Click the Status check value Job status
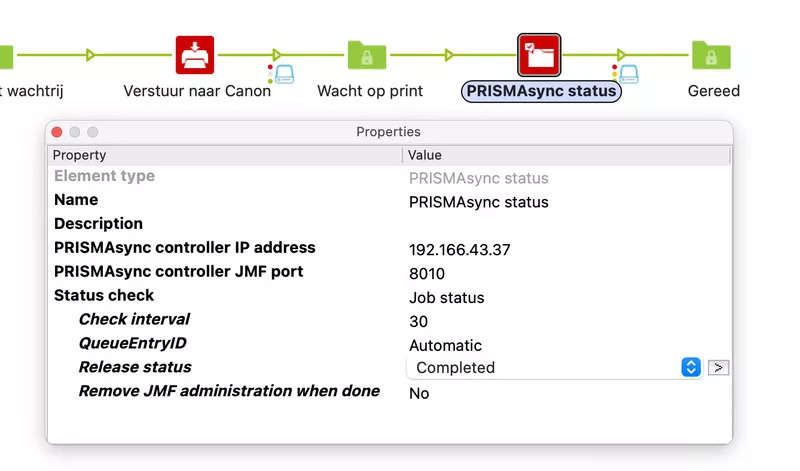This screenshot has height=471, width=800. [446, 298]
